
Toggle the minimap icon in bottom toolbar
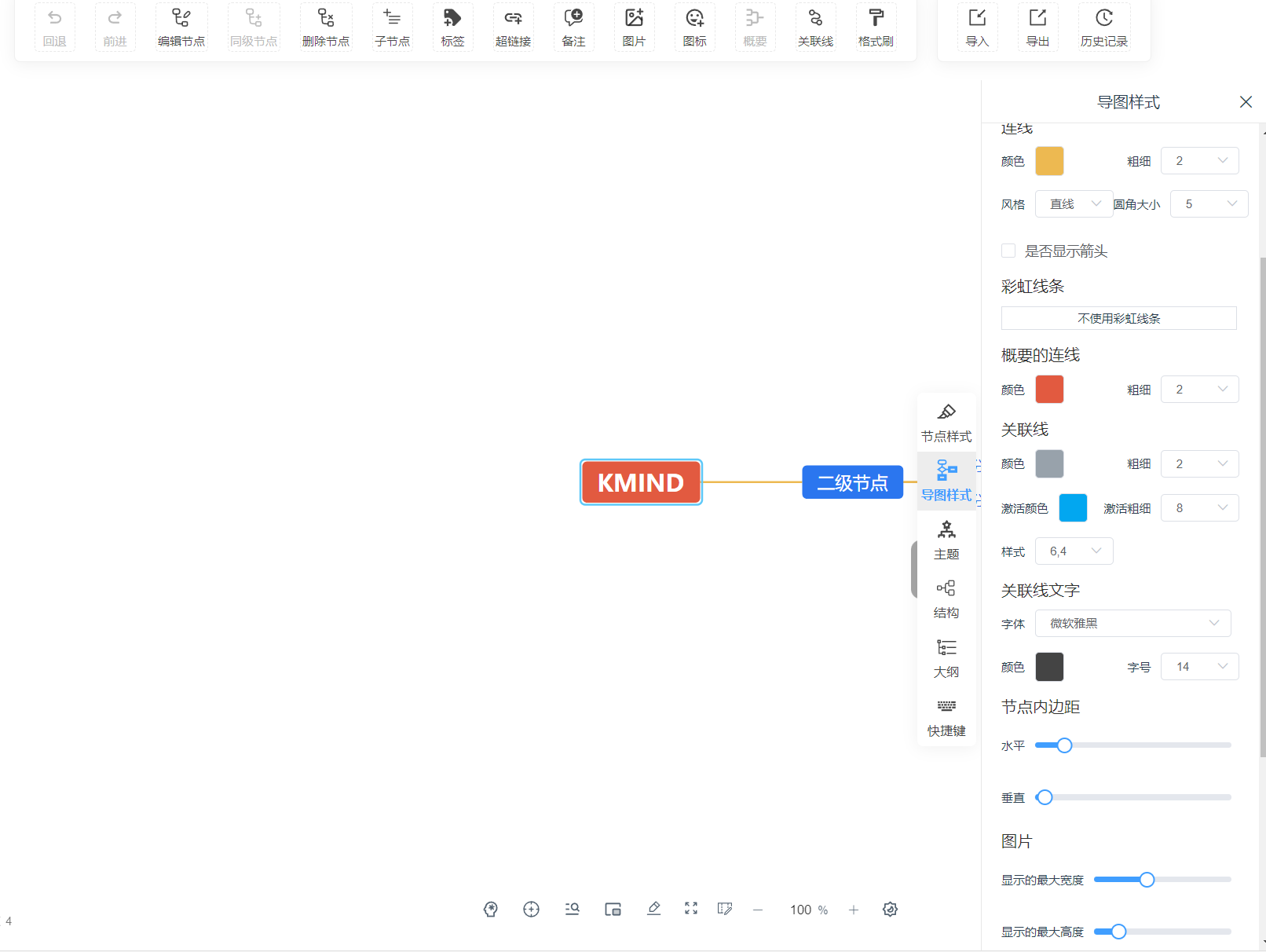click(613, 910)
